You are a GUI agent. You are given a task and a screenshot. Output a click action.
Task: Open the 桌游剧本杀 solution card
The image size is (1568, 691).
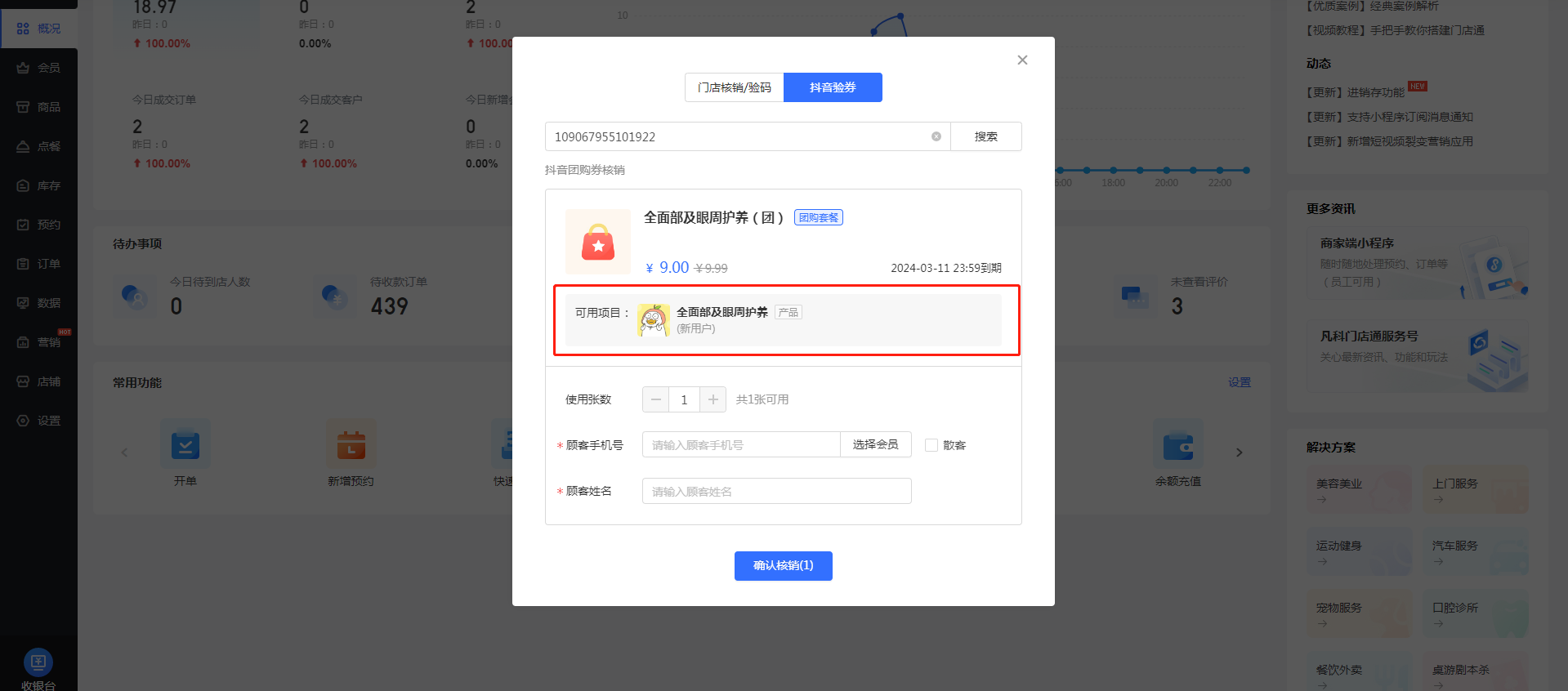[1476, 672]
